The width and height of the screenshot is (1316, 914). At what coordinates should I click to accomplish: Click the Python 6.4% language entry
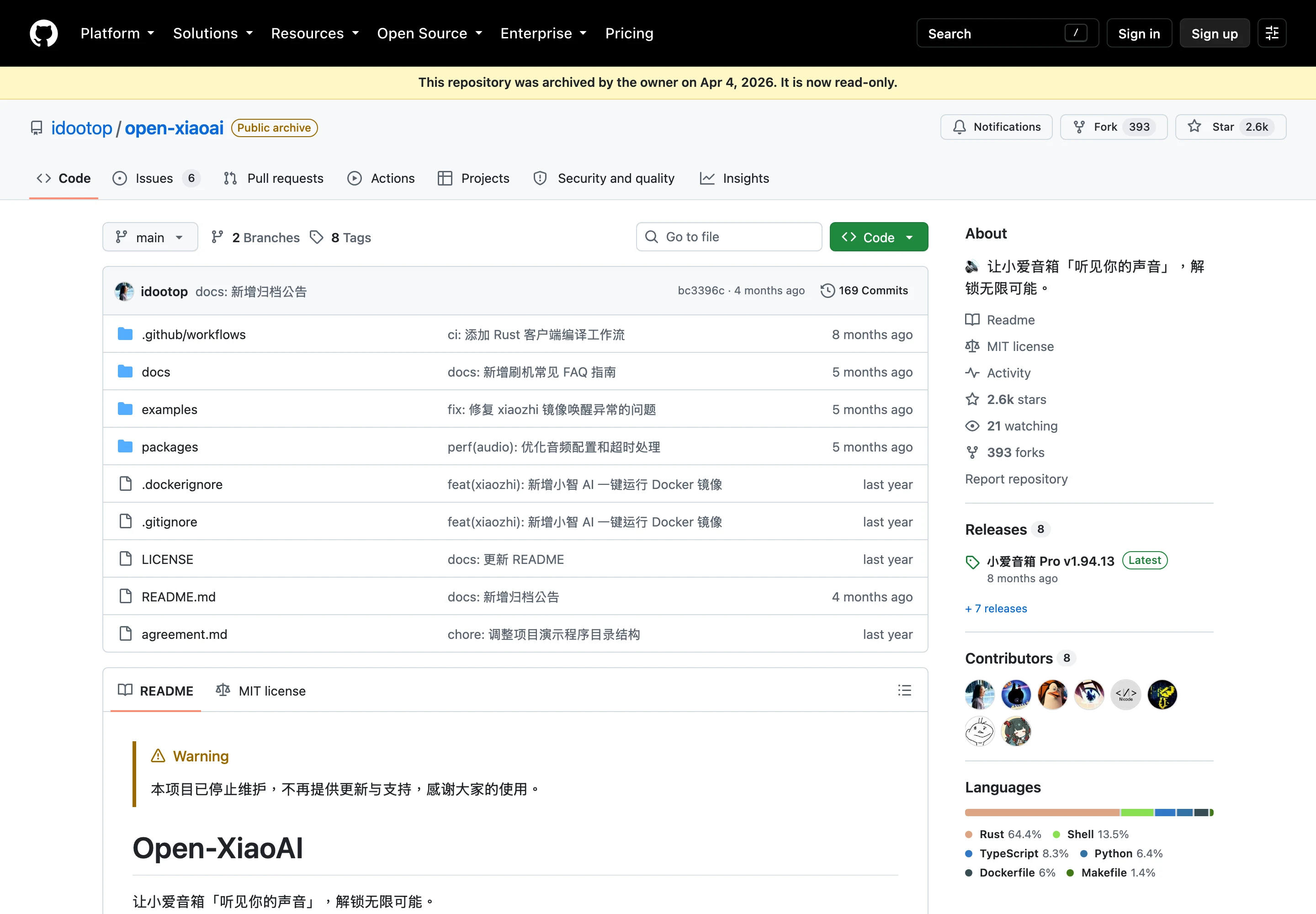point(1122,853)
